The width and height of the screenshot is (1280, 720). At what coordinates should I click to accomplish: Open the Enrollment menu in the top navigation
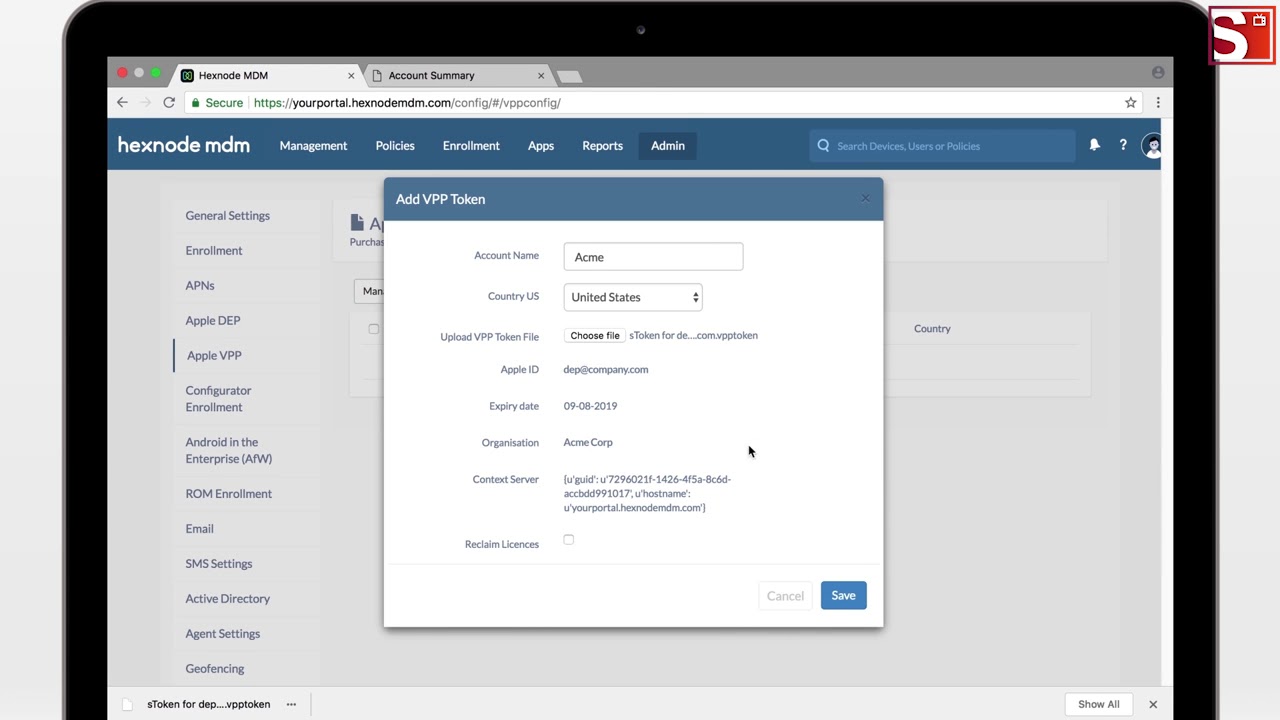tap(471, 145)
